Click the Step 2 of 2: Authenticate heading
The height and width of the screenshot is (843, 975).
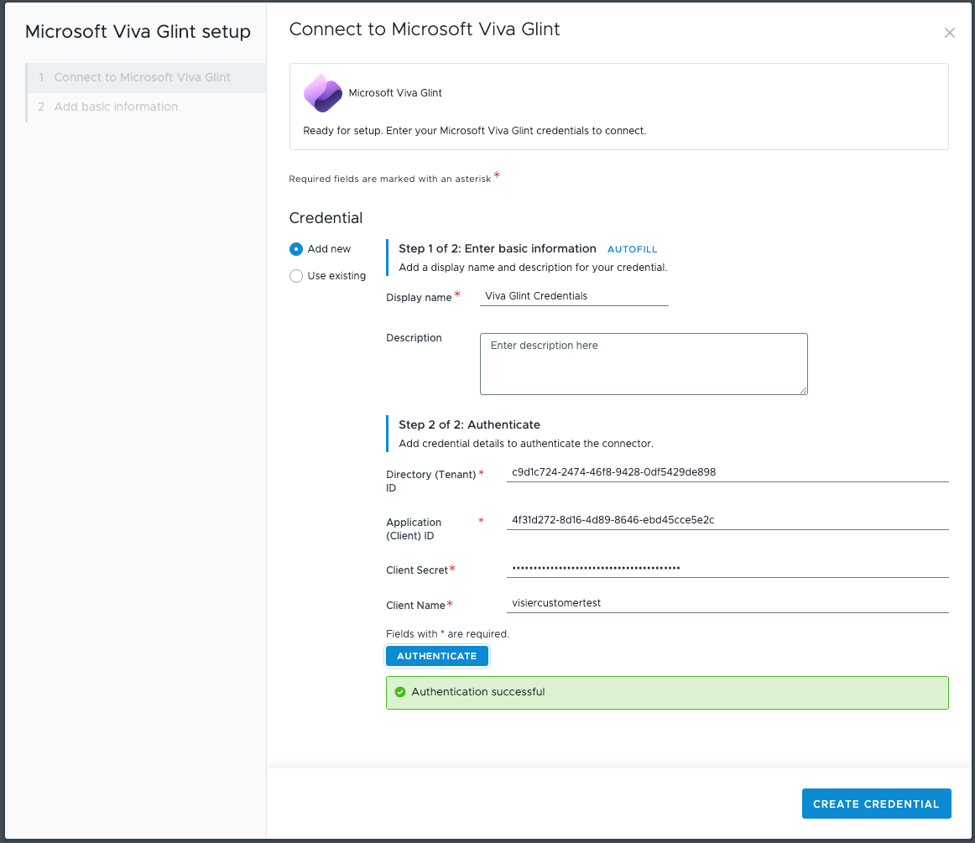coord(469,425)
